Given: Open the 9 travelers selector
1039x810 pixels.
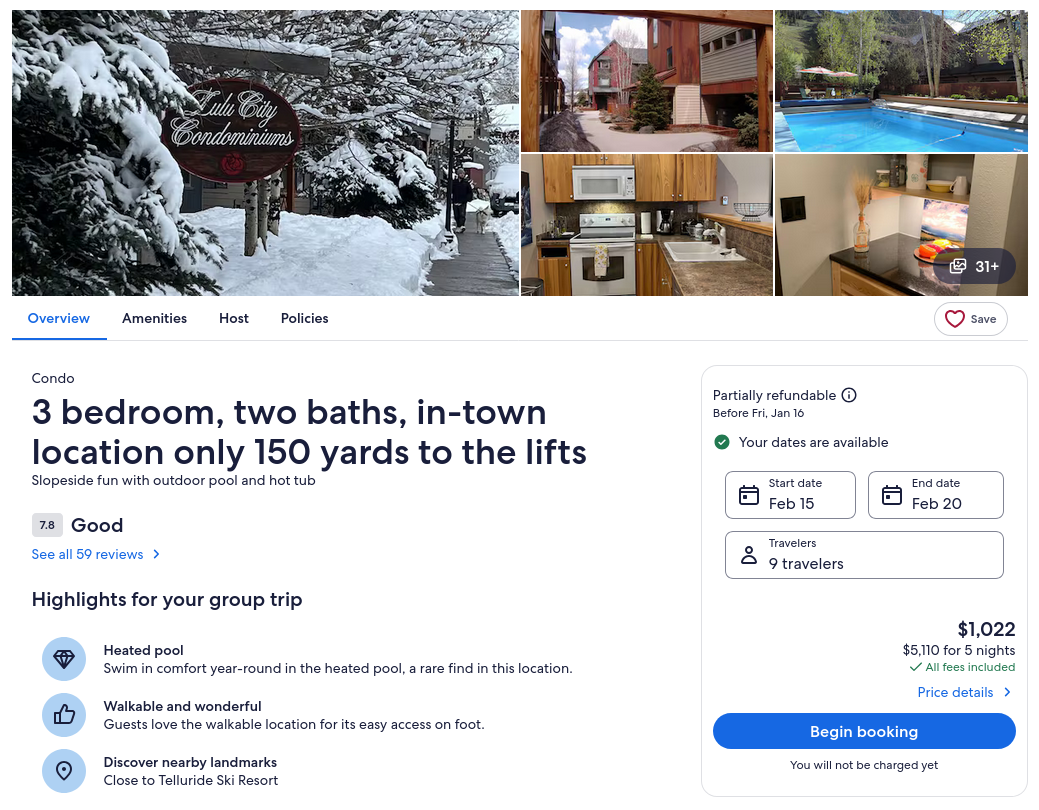Looking at the screenshot, I should [x=864, y=555].
